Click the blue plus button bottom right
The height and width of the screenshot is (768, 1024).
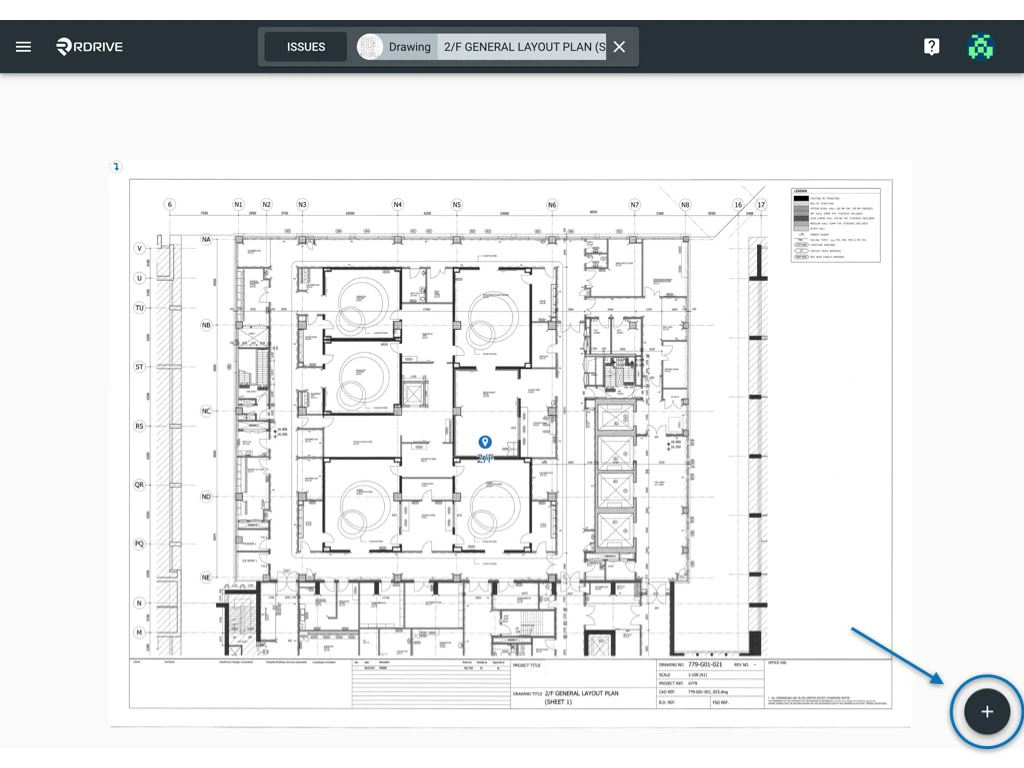point(986,711)
